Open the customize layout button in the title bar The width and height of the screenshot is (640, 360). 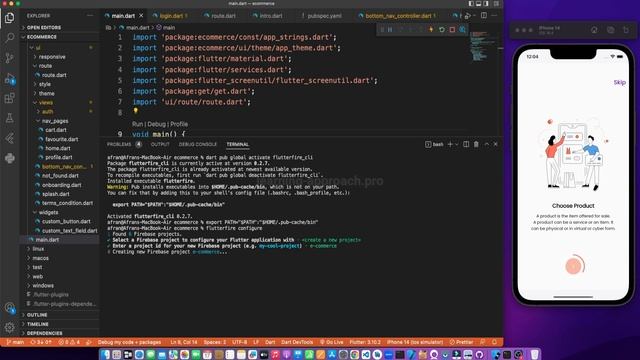pyautogui.click(x=496, y=4)
